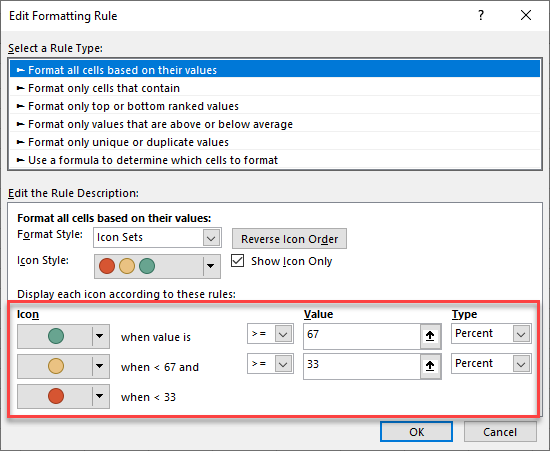550x451 pixels.
Task: Open the Icon Style traffic light dropdown
Action: [157, 266]
